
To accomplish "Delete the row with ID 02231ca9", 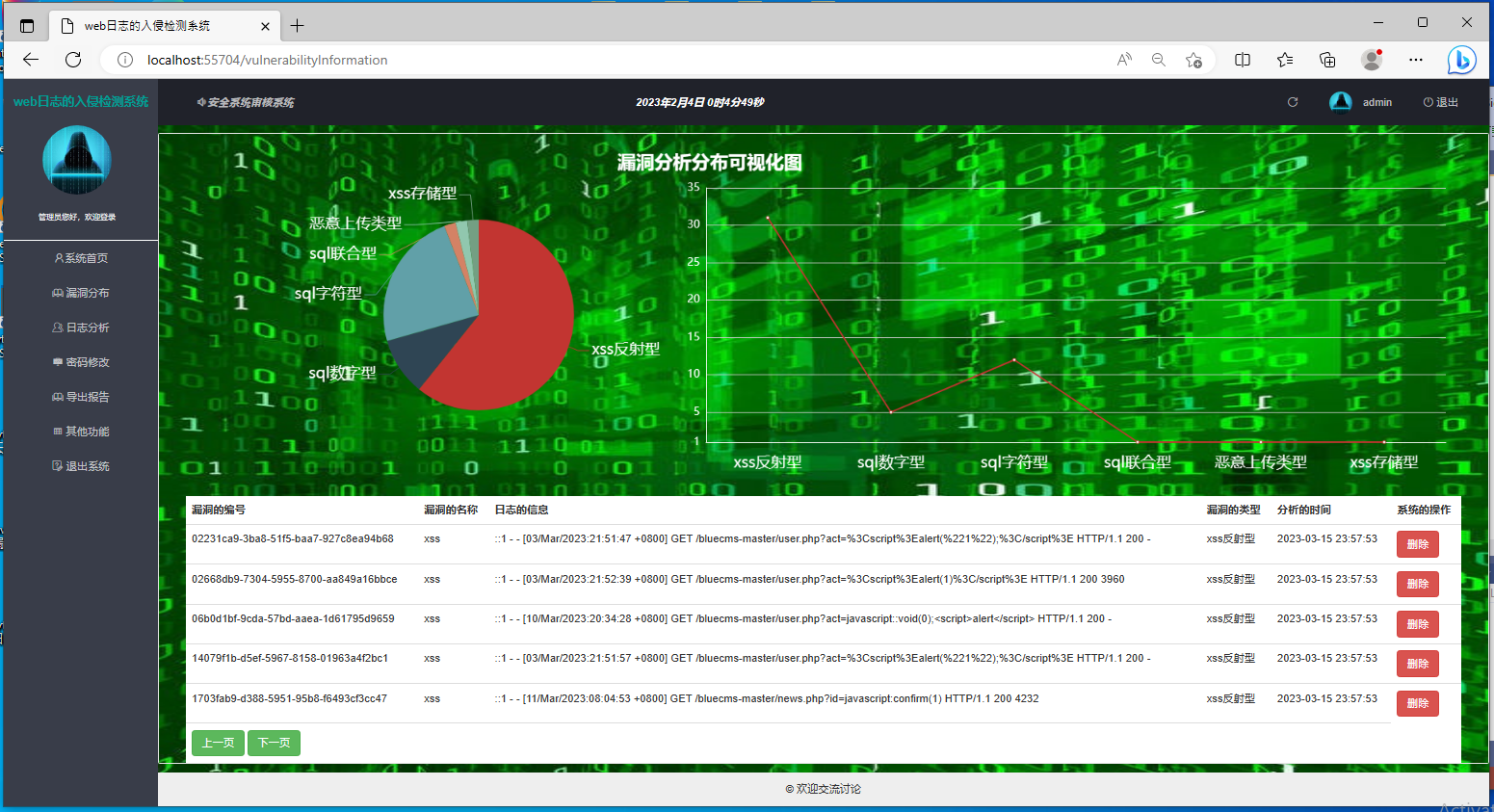I will pyautogui.click(x=1418, y=544).
